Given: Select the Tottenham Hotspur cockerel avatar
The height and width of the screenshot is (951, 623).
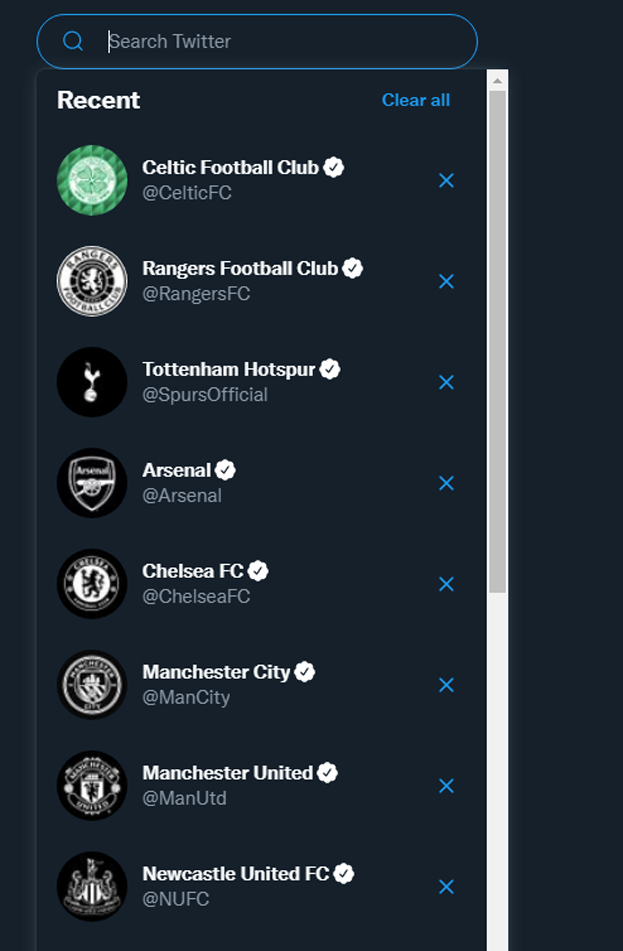Looking at the screenshot, I should 92,382.
